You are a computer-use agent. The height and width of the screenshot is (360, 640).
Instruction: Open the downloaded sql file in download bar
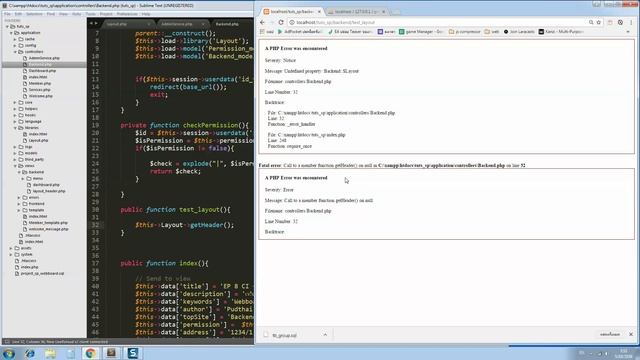pos(284,335)
